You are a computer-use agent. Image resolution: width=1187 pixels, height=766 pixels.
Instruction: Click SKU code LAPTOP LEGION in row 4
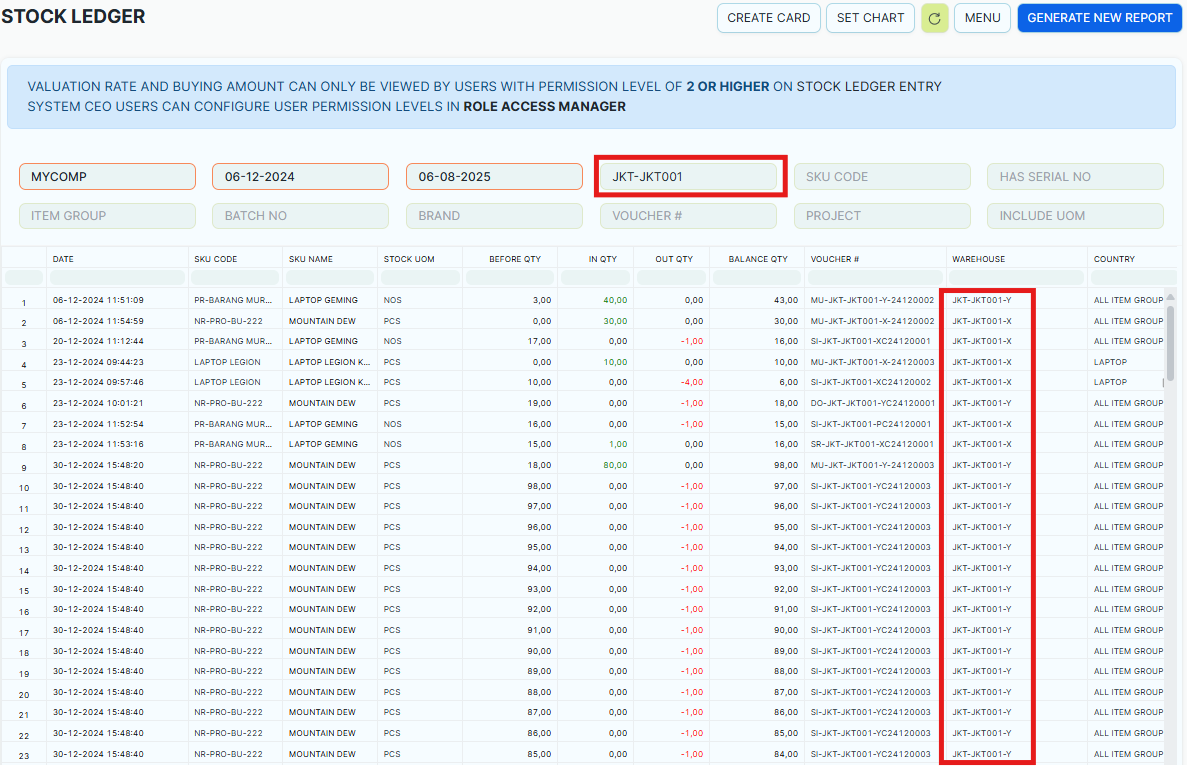click(x=227, y=362)
